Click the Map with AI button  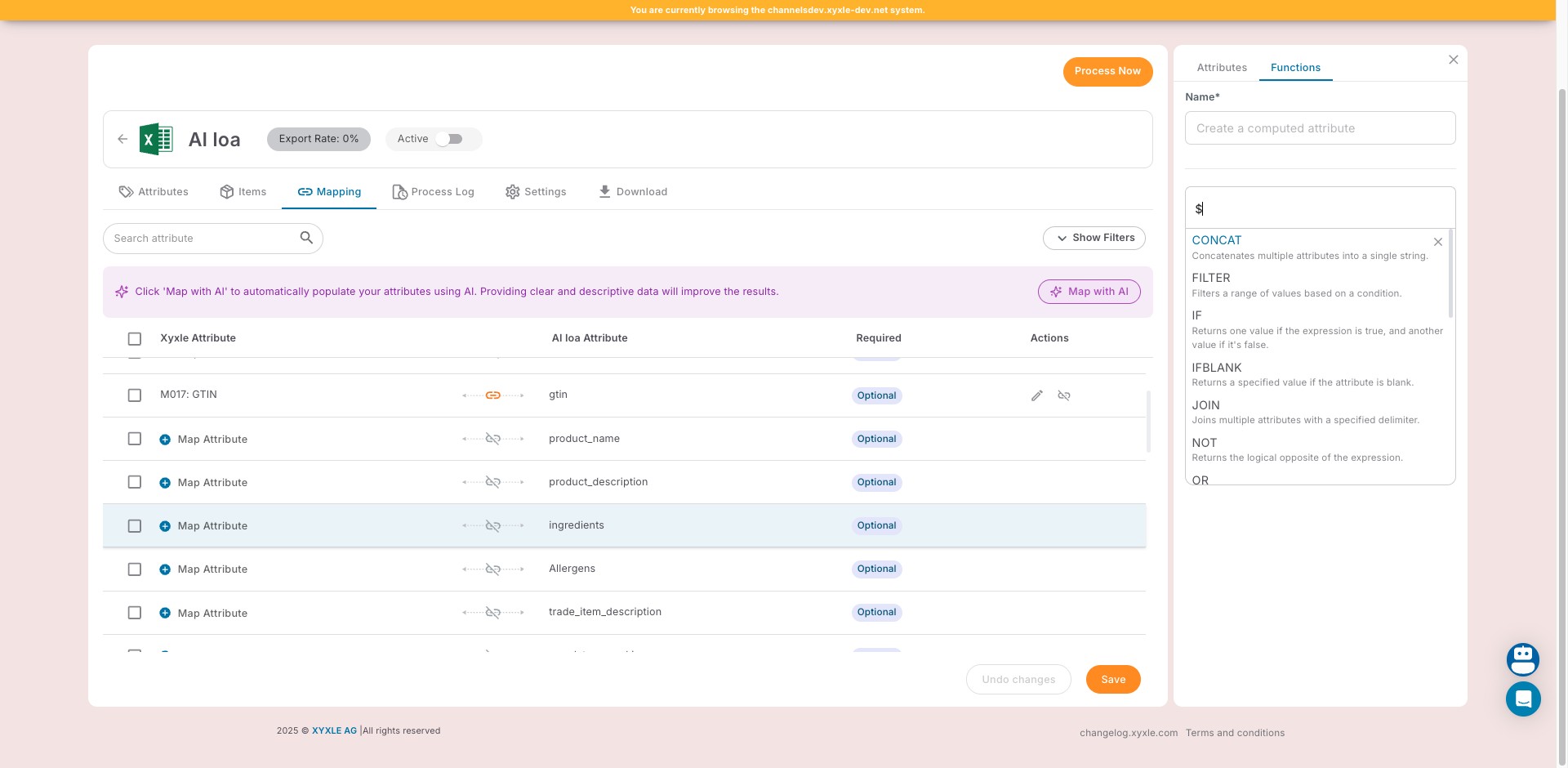(x=1089, y=292)
